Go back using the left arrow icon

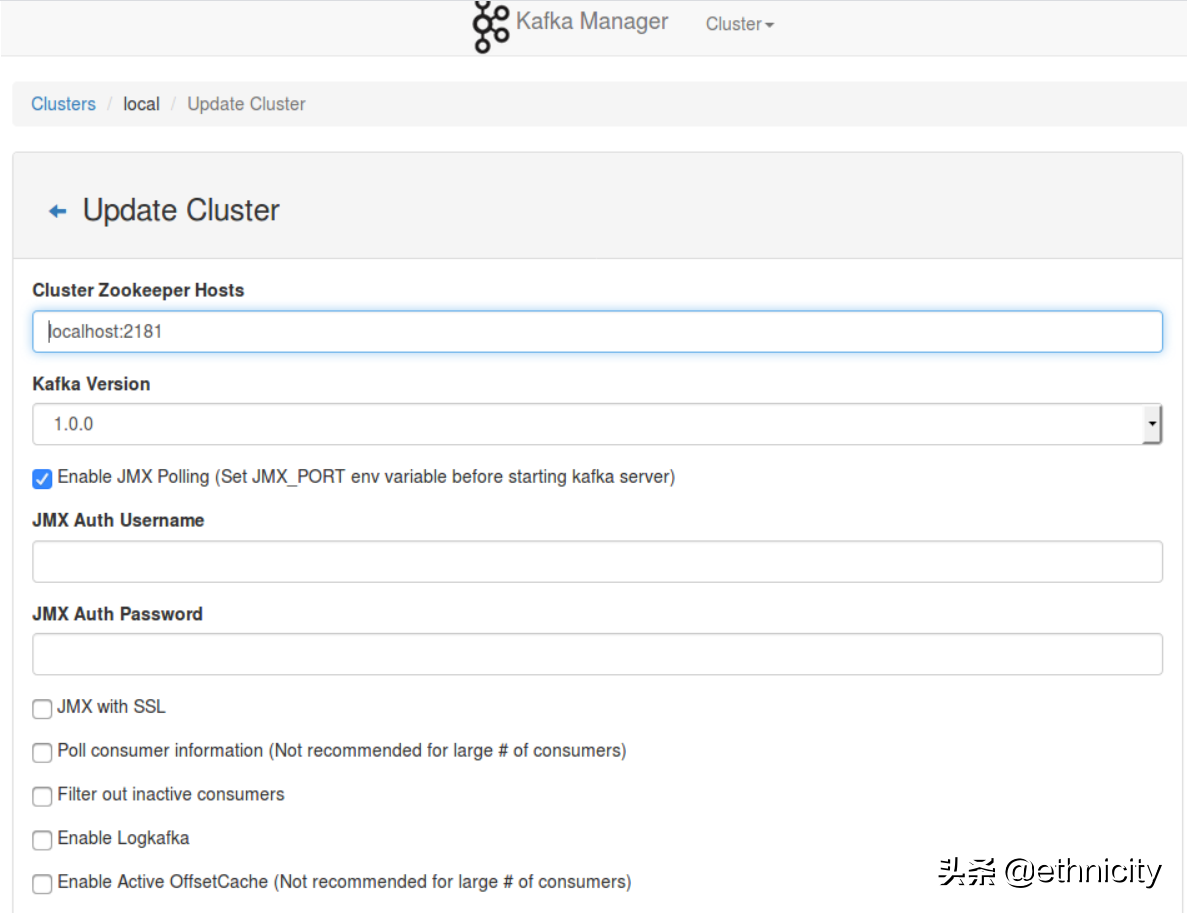coord(58,211)
